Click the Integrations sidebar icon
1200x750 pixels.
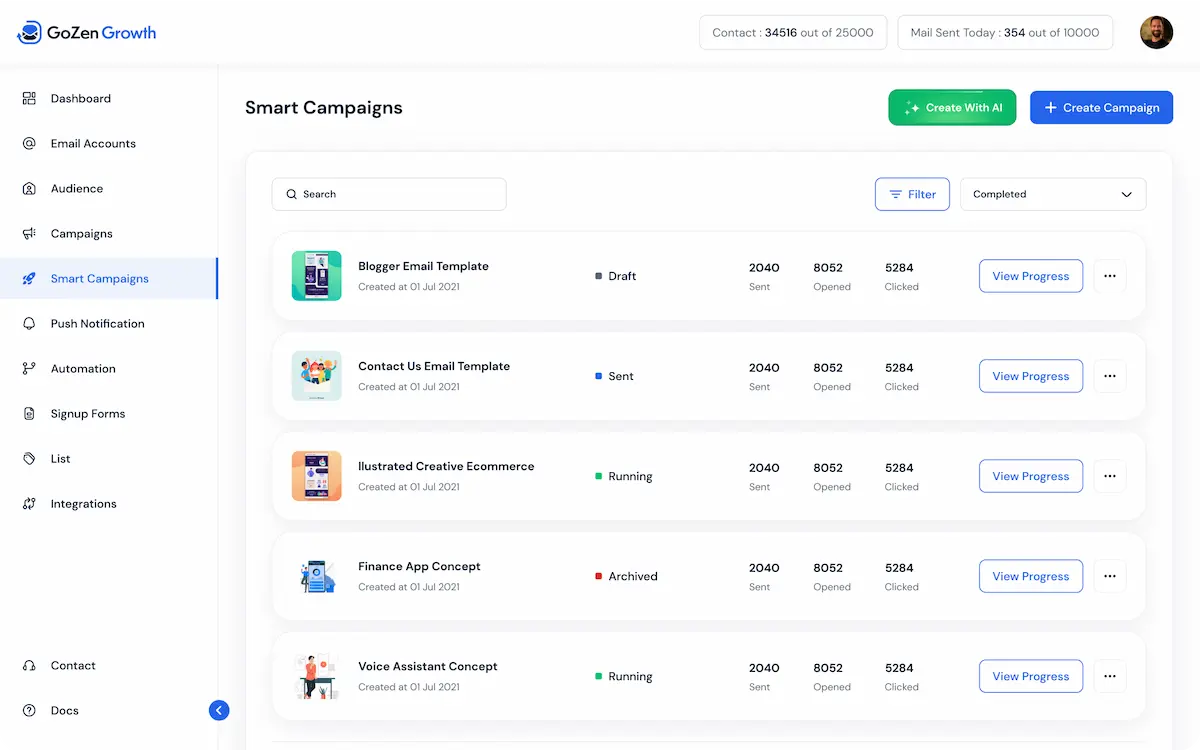tap(29, 503)
